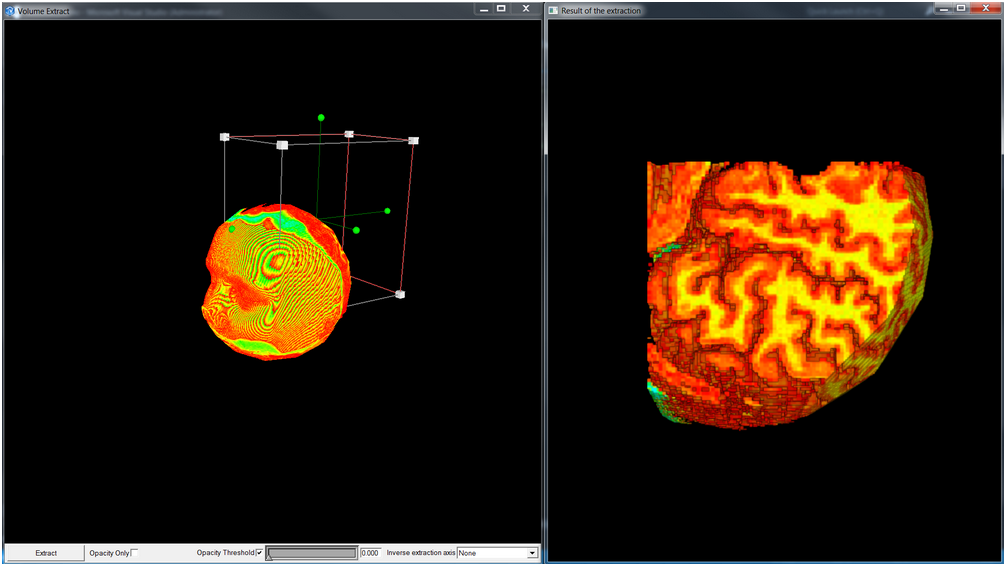Click the bottom-right white corner handle of the box

click(x=400, y=294)
